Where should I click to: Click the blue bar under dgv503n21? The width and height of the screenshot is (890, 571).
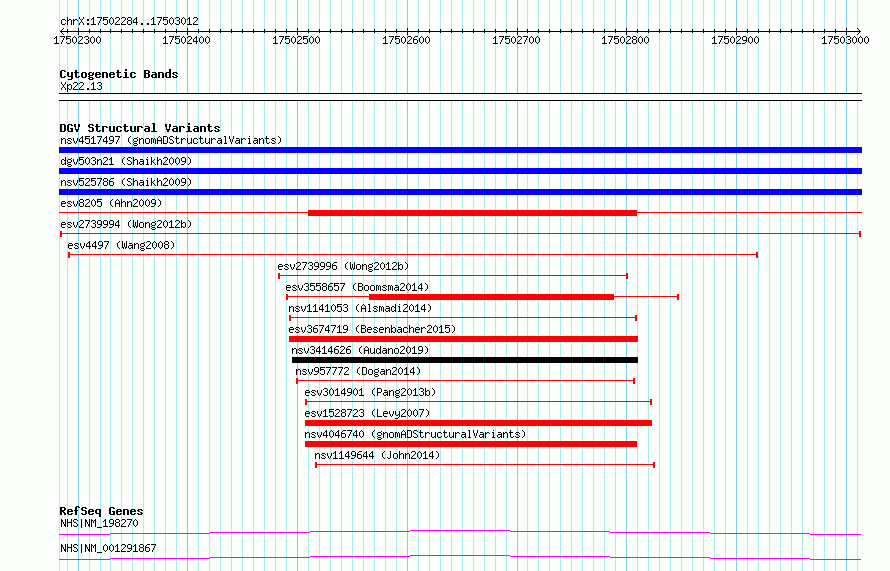coord(460,171)
